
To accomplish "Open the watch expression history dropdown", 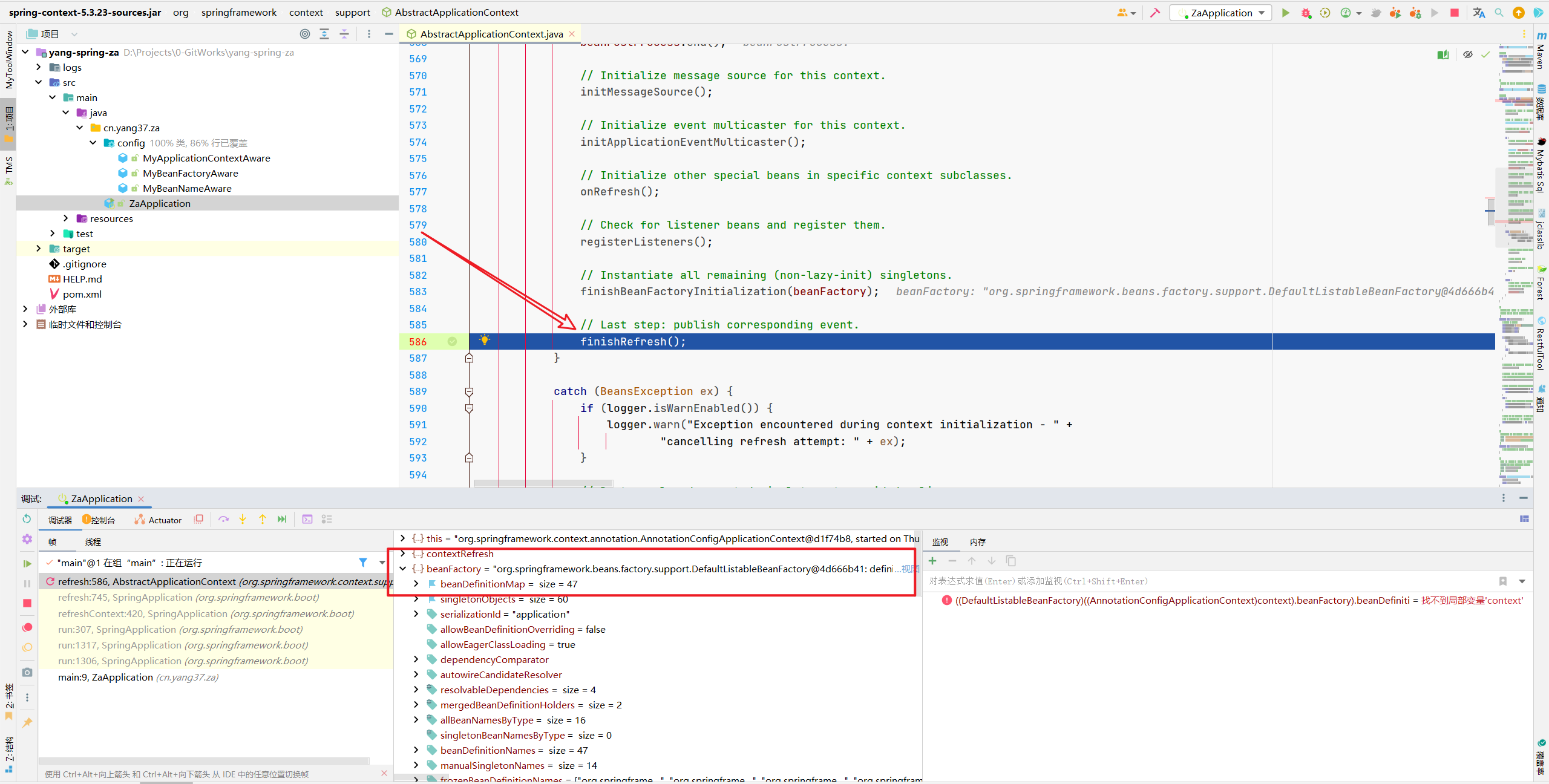I will [x=1522, y=581].
